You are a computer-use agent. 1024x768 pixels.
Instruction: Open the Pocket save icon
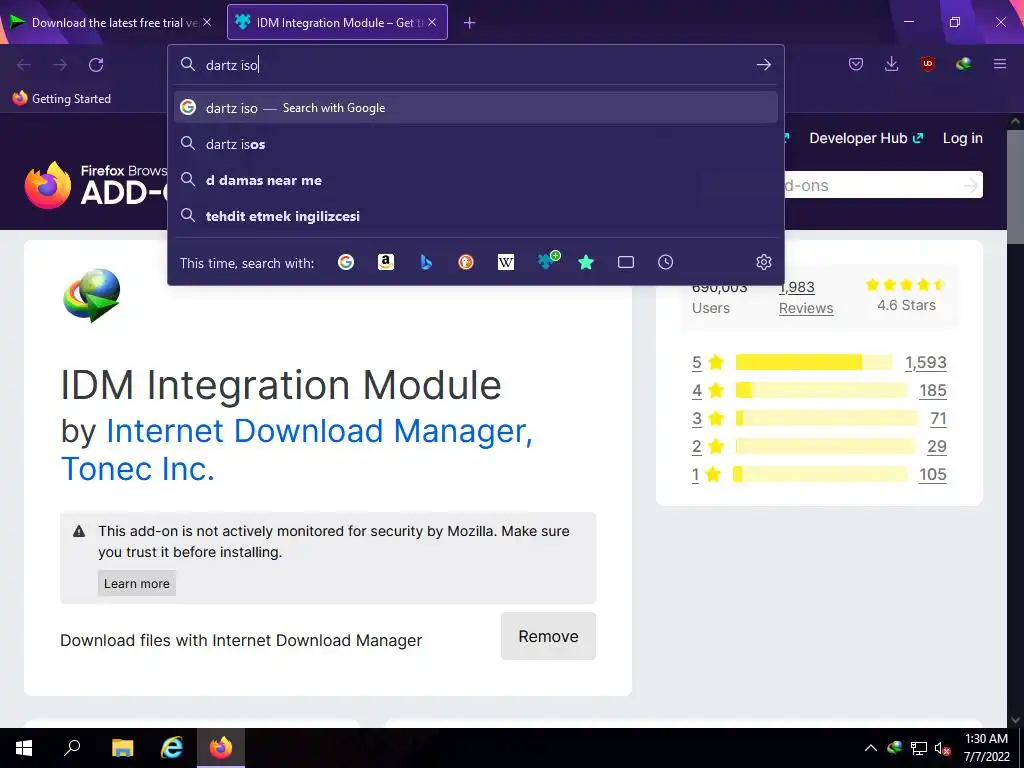coord(856,64)
